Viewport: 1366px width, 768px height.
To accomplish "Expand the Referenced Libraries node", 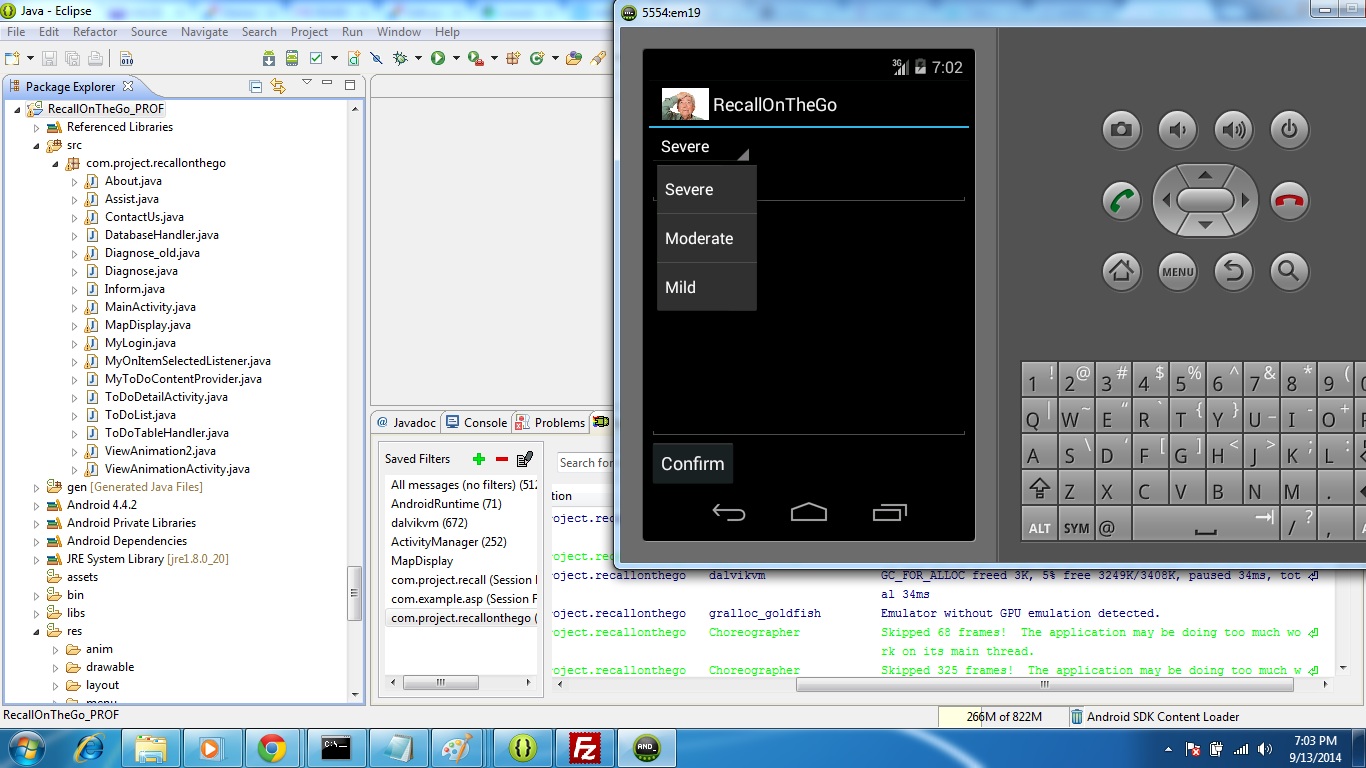I will pos(37,128).
